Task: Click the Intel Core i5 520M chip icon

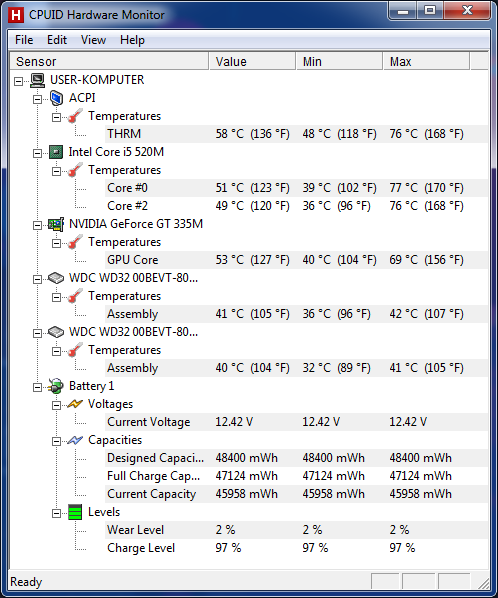Action: pyautogui.click(x=56, y=152)
